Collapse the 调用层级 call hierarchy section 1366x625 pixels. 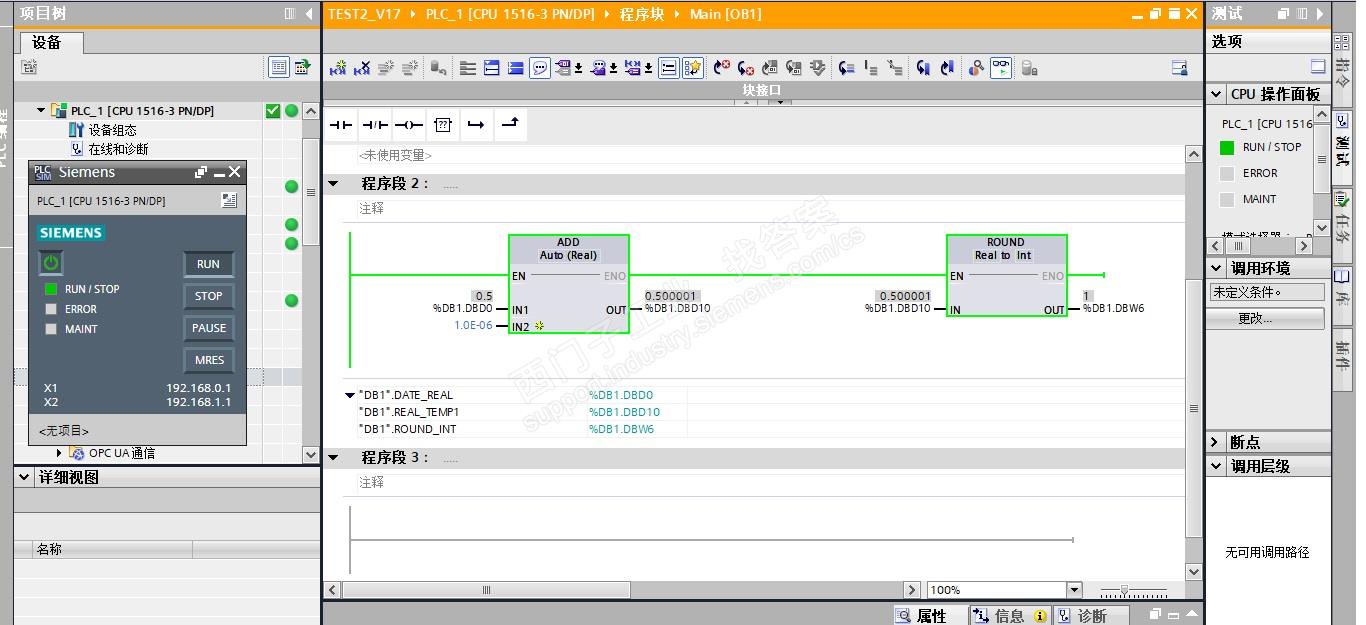point(1217,466)
